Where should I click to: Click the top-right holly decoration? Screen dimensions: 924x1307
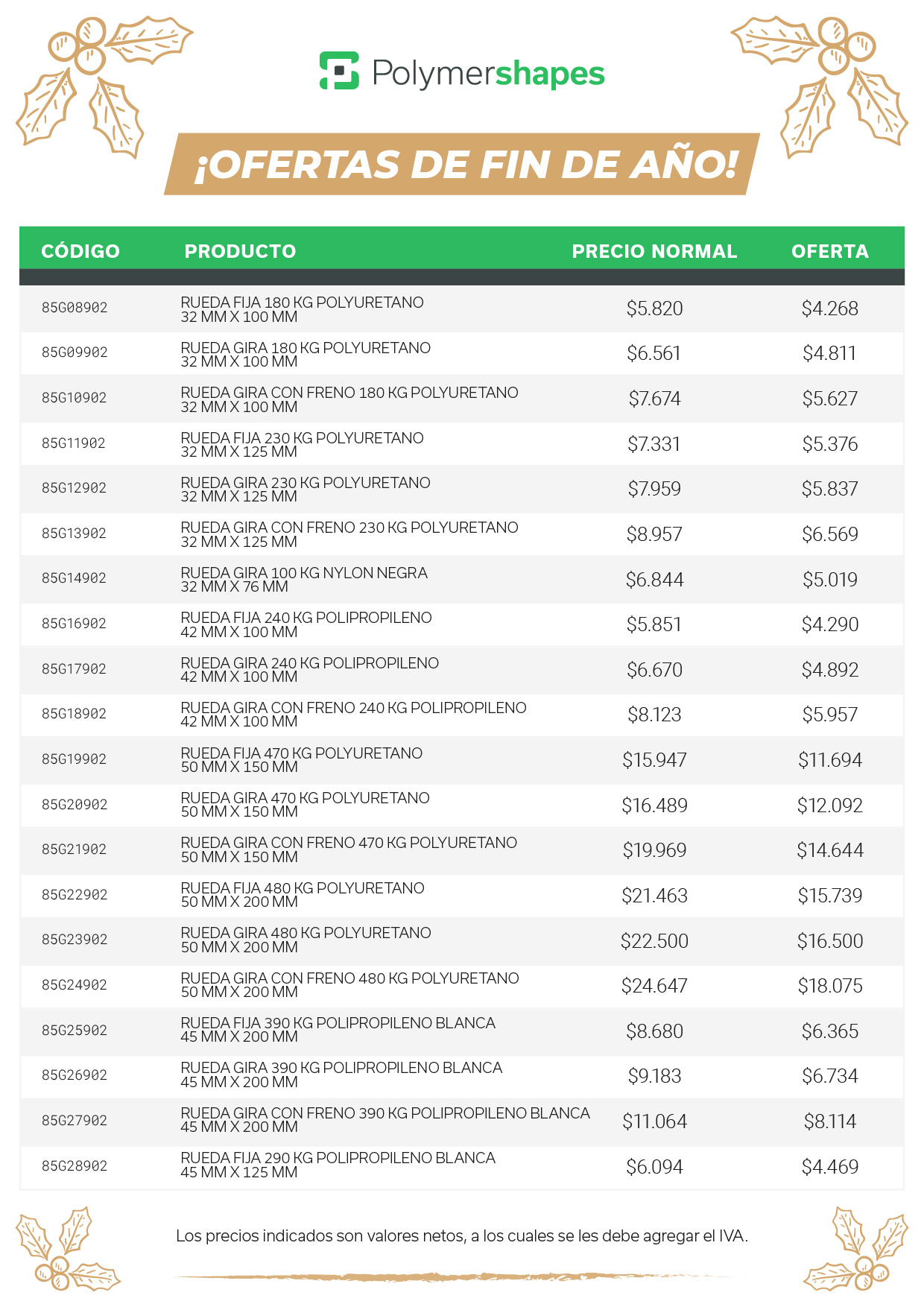827,86
